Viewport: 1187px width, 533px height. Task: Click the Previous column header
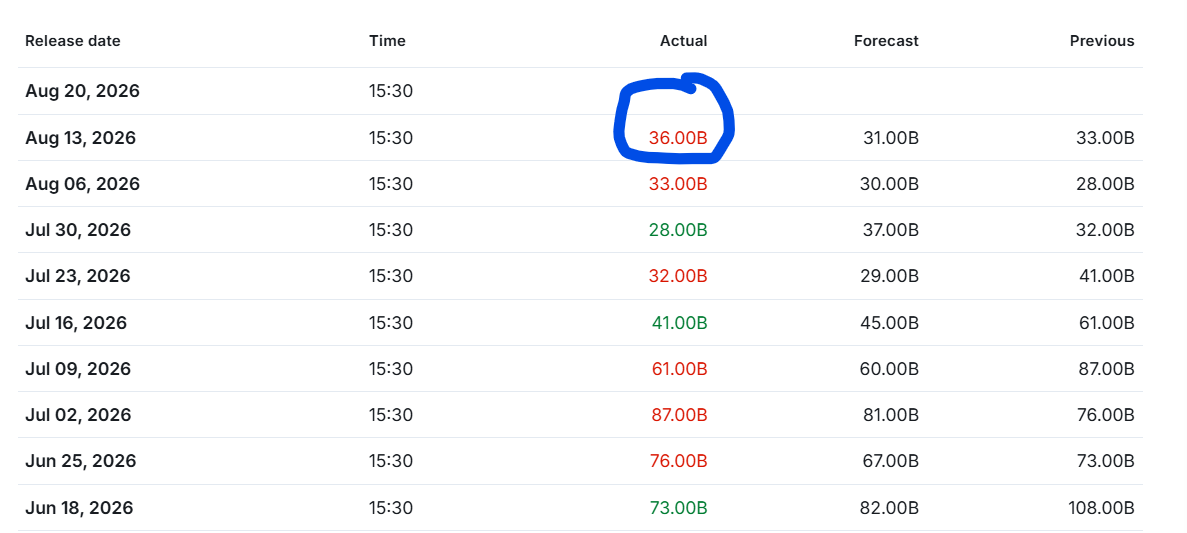(1102, 41)
